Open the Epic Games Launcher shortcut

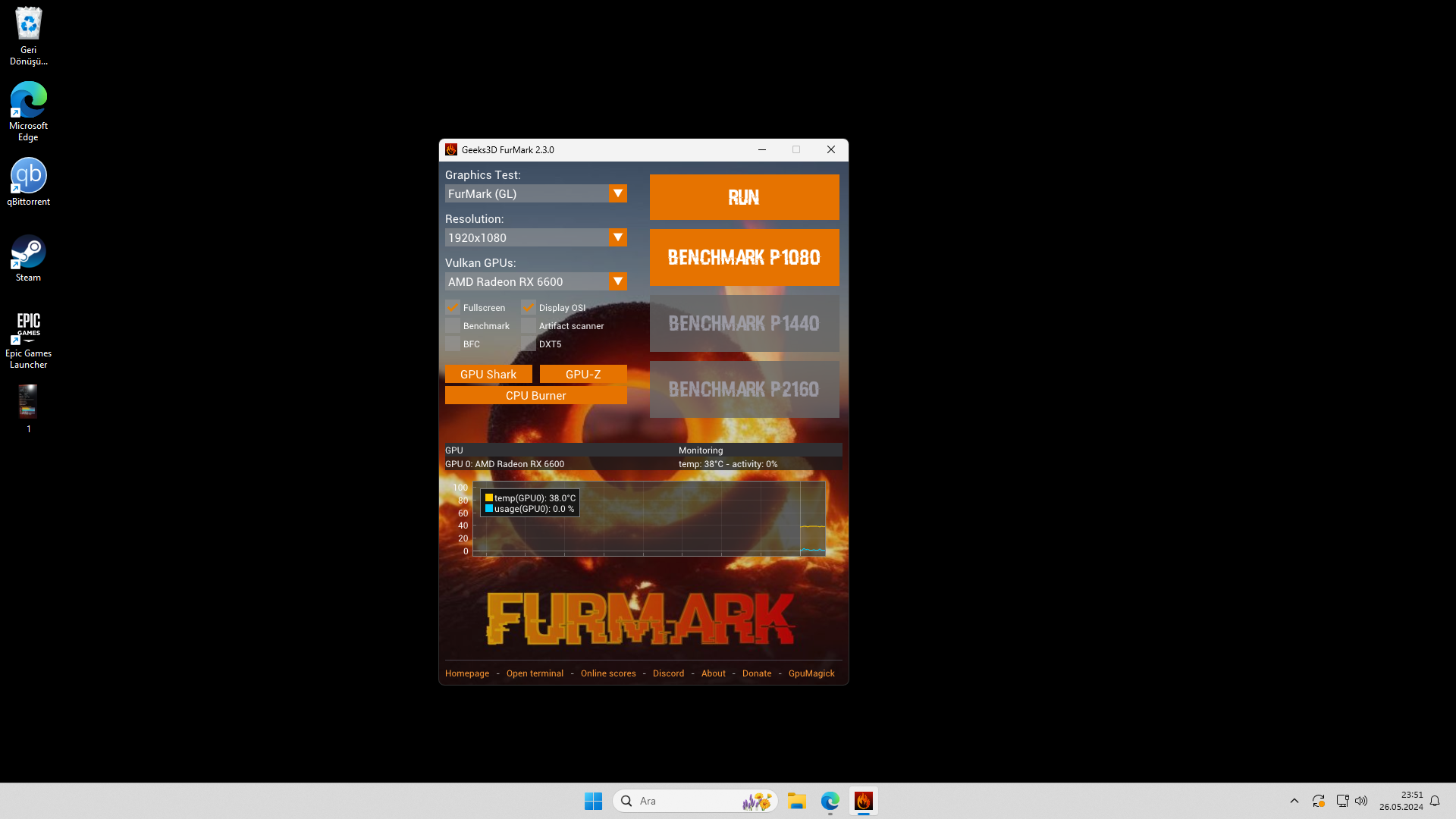pyautogui.click(x=28, y=340)
